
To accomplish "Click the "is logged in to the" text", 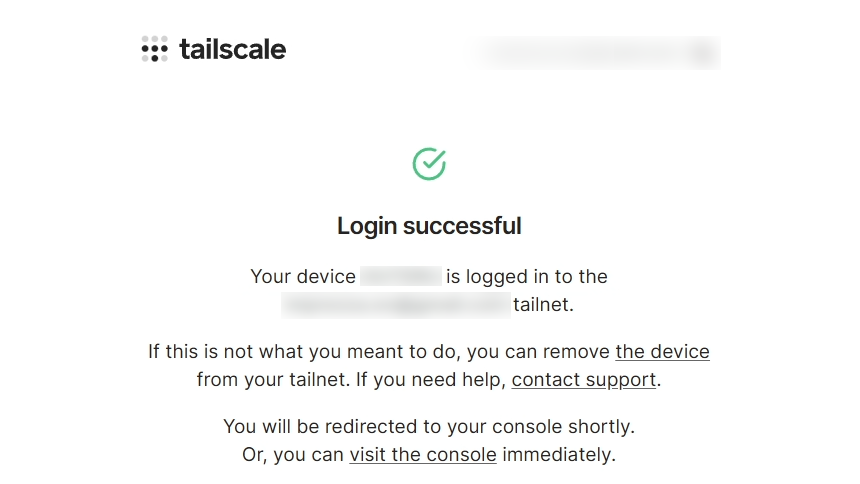I will click(x=527, y=277).
